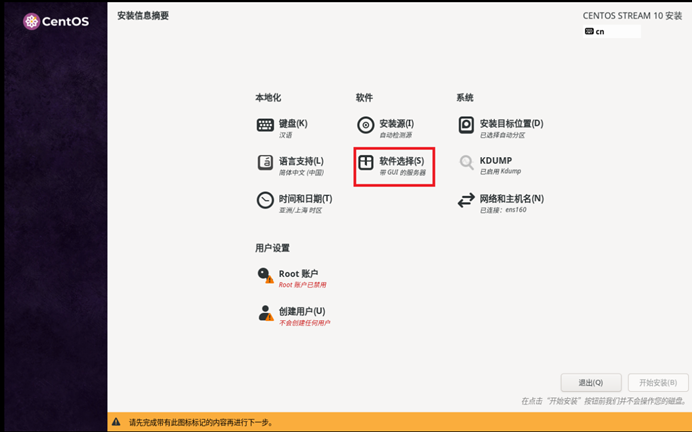Image resolution: width=692 pixels, height=432 pixels.
Task: Click the '亚洲/上海 时区' subtitle
Action: pos(300,210)
